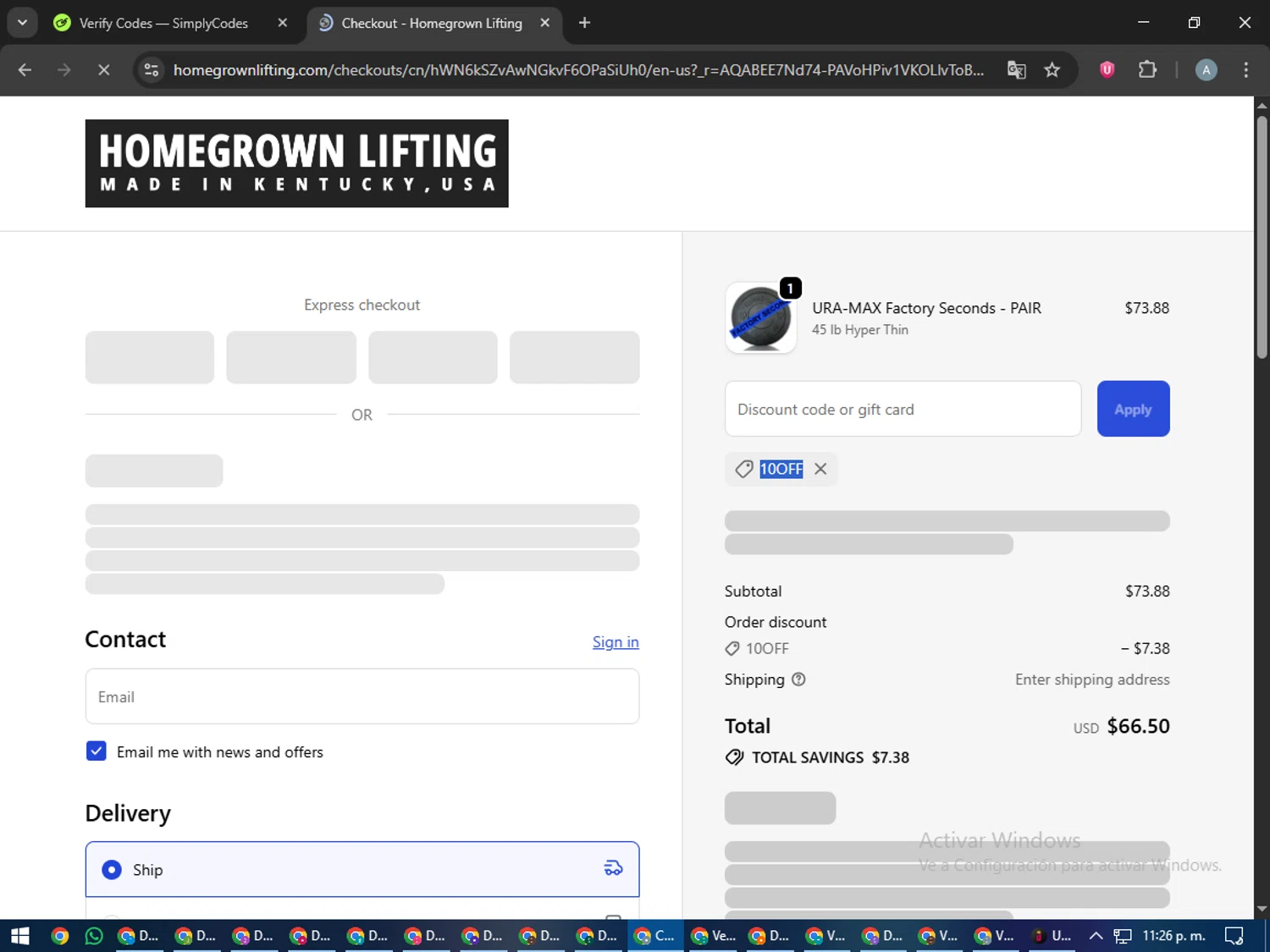Image resolution: width=1270 pixels, height=952 pixels.
Task: Open the Shipping help question icon
Action: [x=798, y=680]
